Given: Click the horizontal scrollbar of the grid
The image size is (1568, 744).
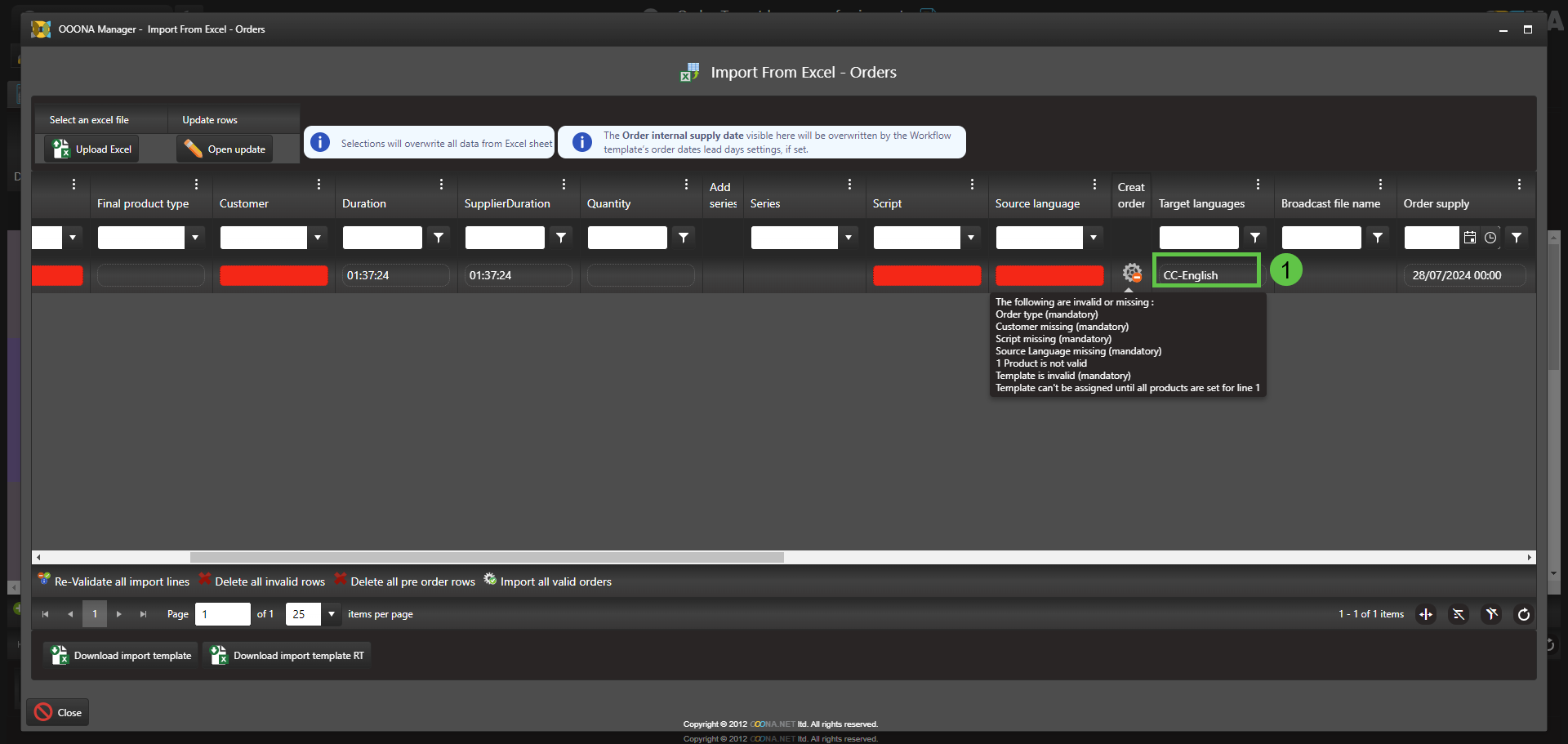Looking at the screenshot, I should (487, 558).
